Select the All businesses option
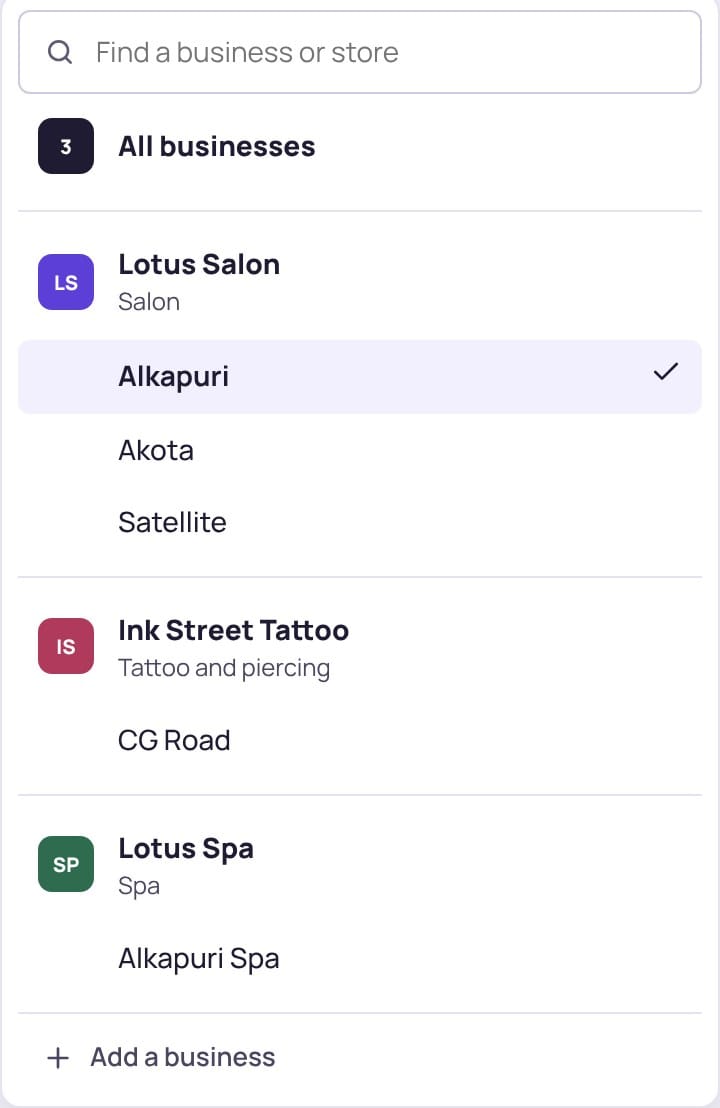Image resolution: width=720 pixels, height=1108 pixels. 360,146
